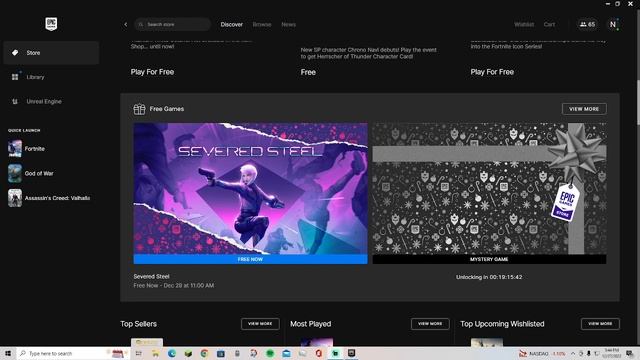The image size is (640, 360).
Task: Focus the Search store field
Action: pyautogui.click(x=173, y=24)
